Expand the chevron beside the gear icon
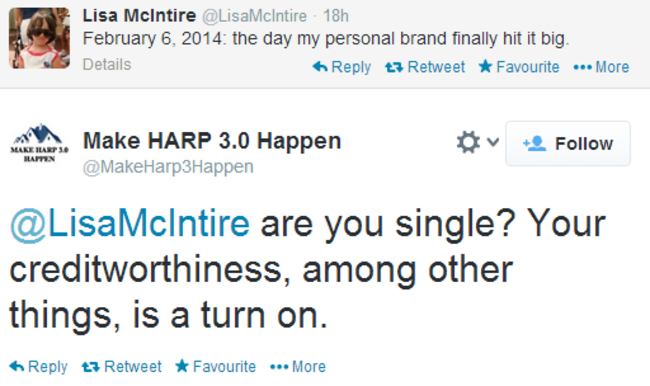Screen dimensions: 650x386 tap(493, 142)
